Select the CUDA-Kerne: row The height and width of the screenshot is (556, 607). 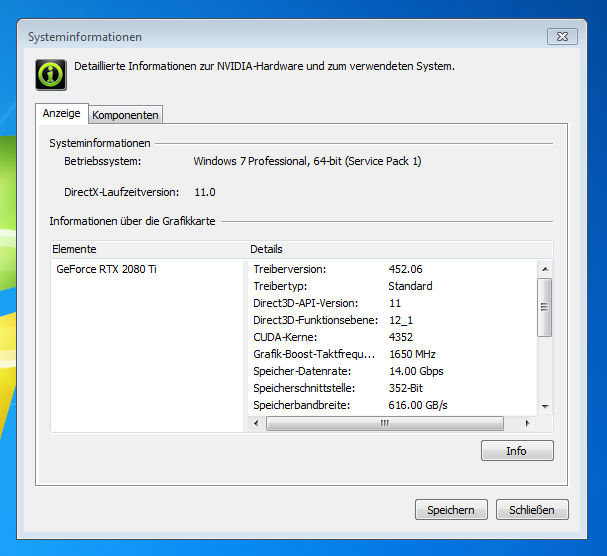(x=392, y=337)
